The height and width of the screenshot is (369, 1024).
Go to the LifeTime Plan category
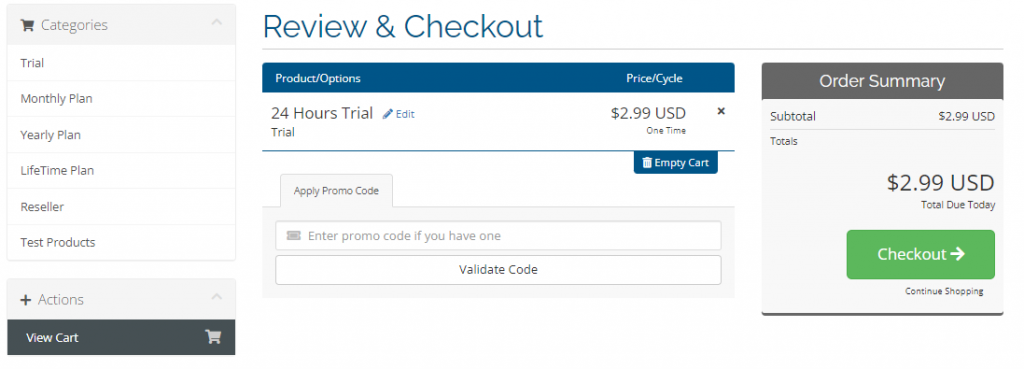(x=121, y=171)
